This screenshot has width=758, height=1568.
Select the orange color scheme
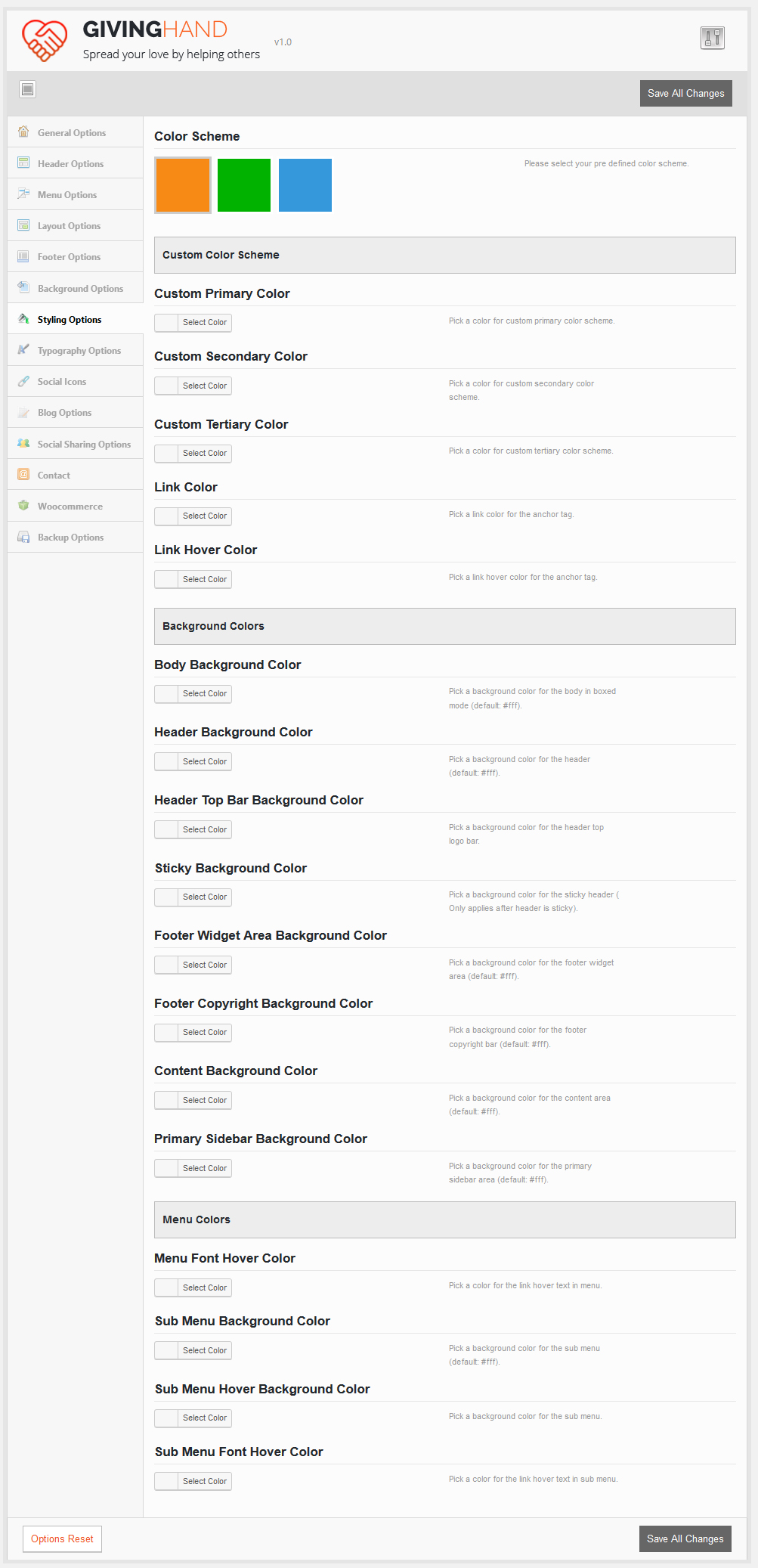coord(183,185)
